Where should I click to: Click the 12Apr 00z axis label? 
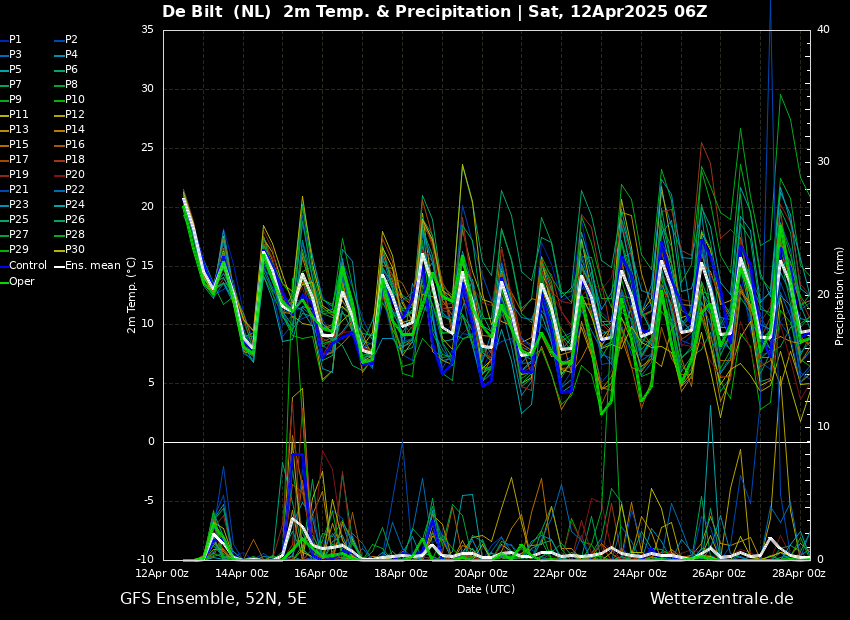[162, 573]
